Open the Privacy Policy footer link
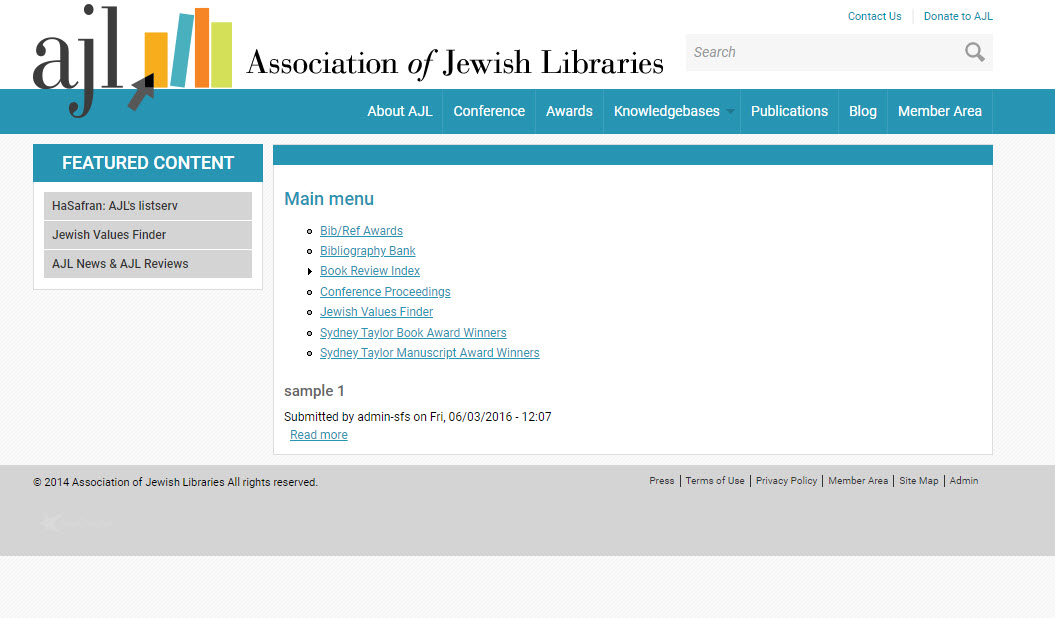1055x618 pixels. click(x=786, y=481)
